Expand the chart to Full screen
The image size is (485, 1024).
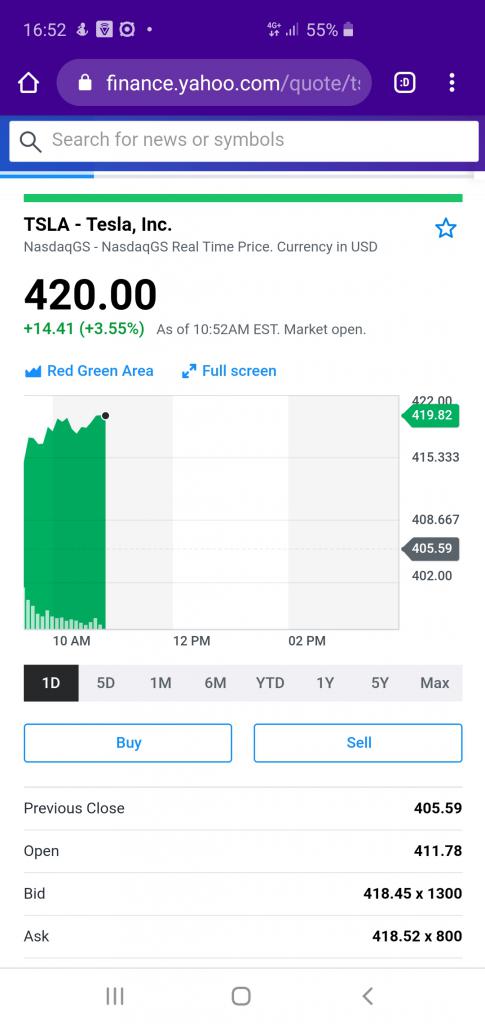tap(229, 371)
